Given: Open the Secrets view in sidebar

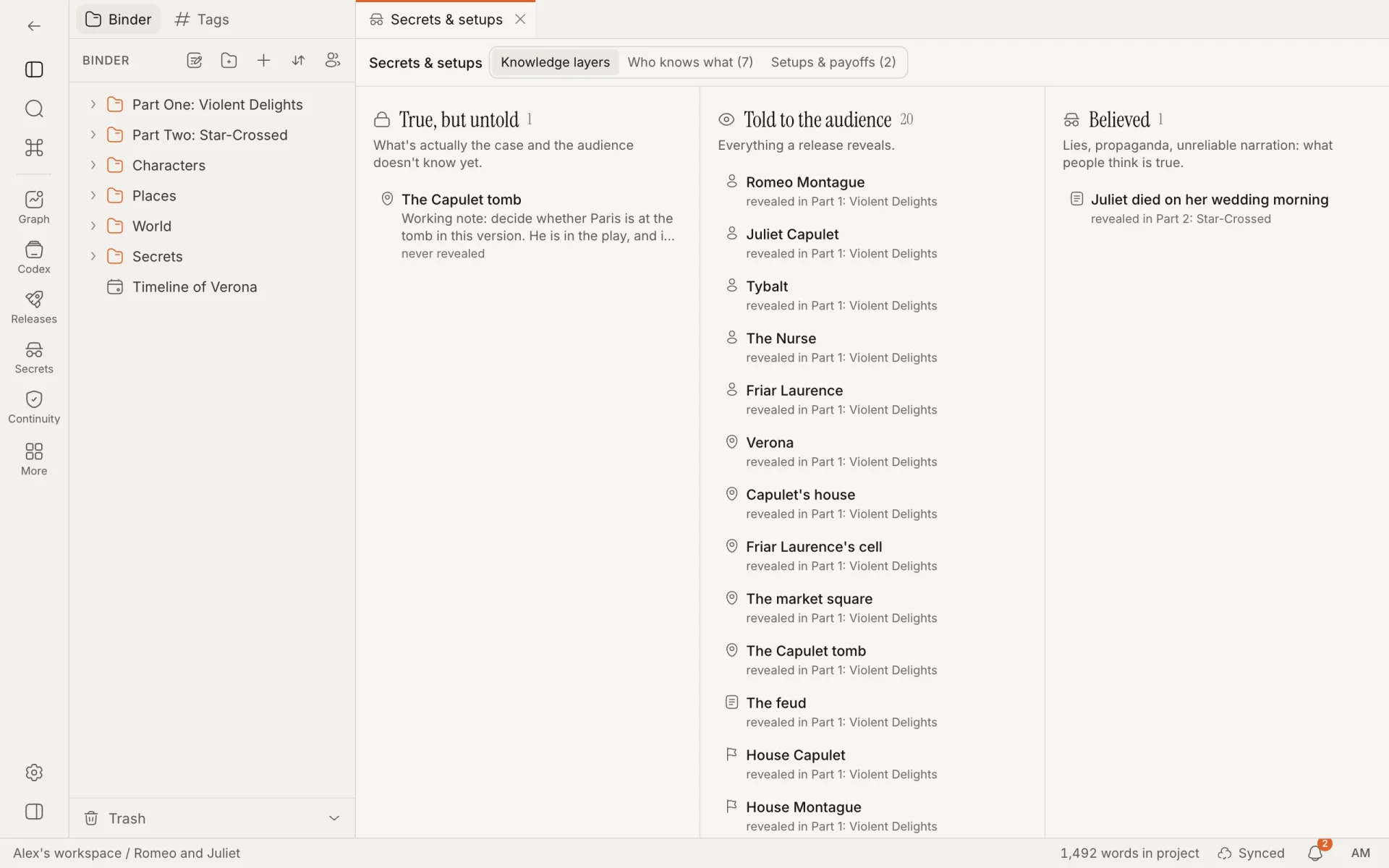Looking at the screenshot, I should point(34,357).
